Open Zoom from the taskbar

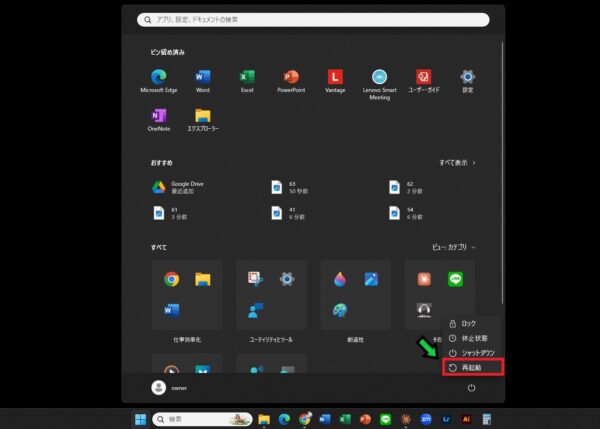pos(426,419)
